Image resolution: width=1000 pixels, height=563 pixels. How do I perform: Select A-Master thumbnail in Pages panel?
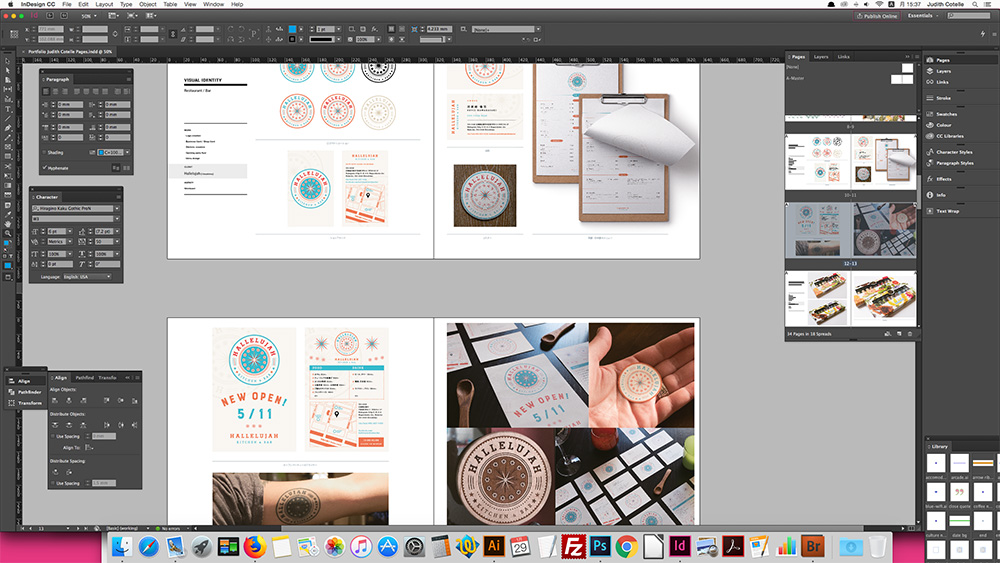tap(902, 79)
